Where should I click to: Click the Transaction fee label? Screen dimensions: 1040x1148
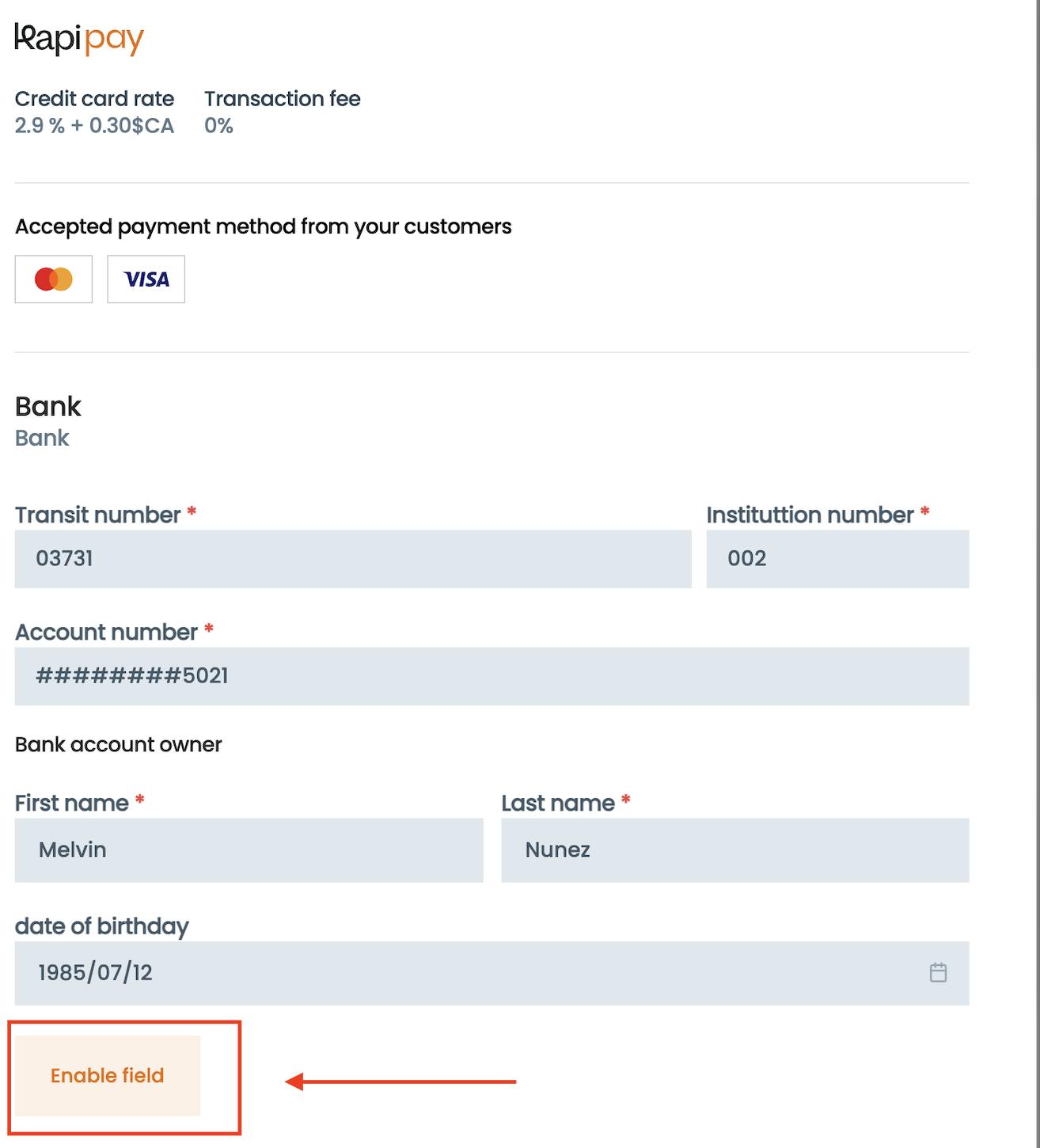[x=283, y=99]
